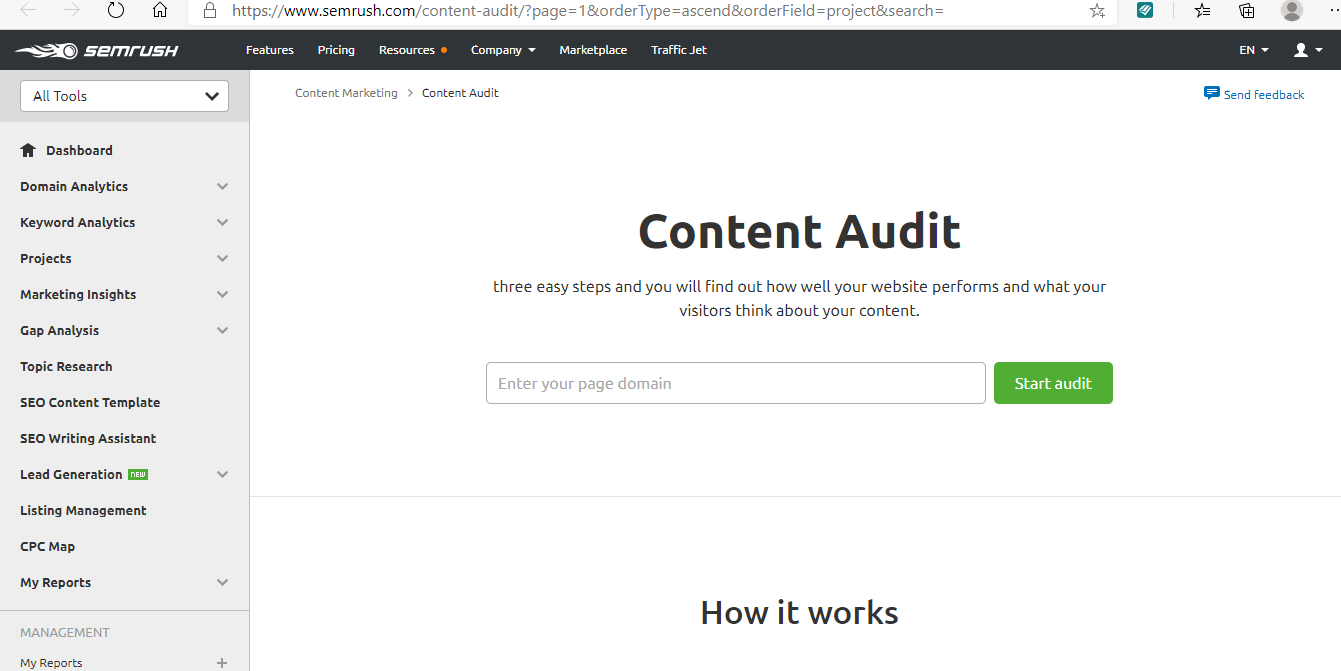Image resolution: width=1341 pixels, height=671 pixels.
Task: Open browser favorites list icon
Action: (1202, 11)
